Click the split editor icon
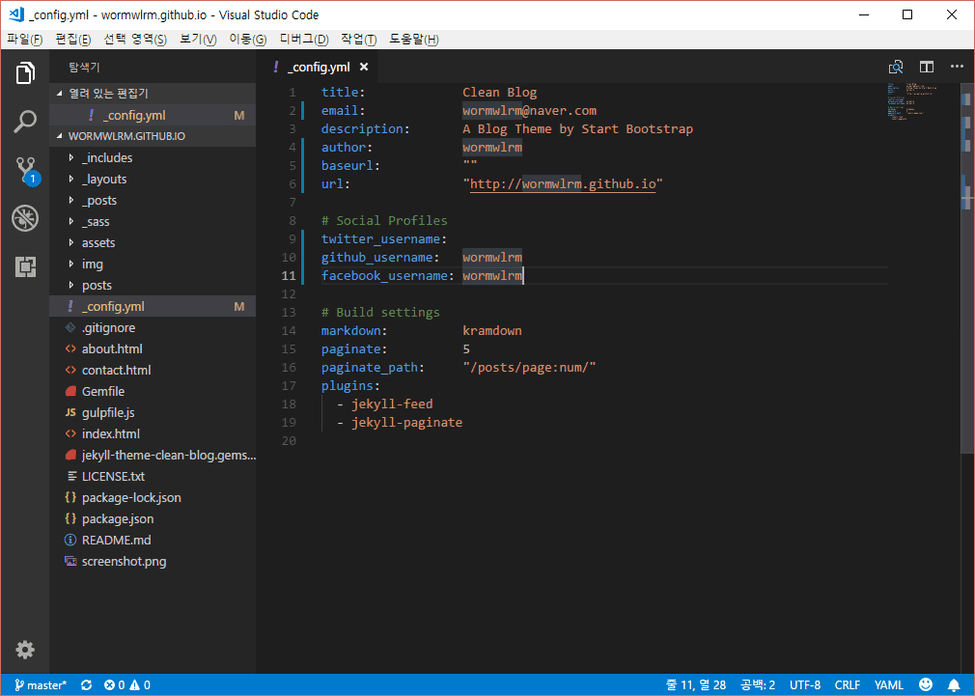The height and width of the screenshot is (696, 975). coord(927,67)
